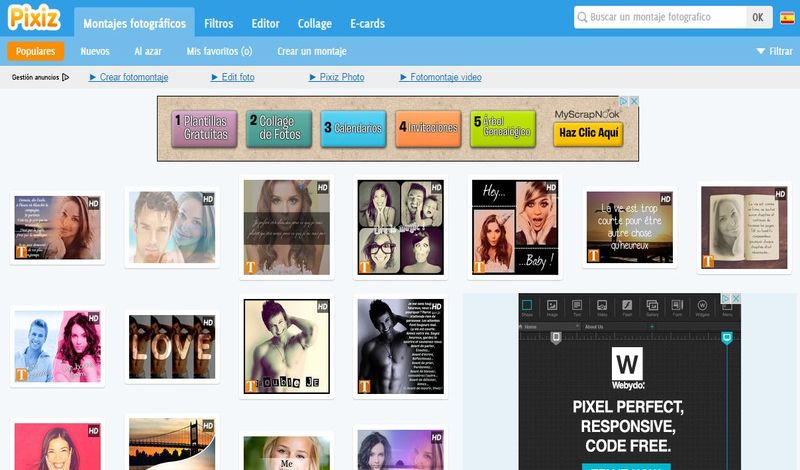Open the blue and pink couple montage

pos(58,347)
